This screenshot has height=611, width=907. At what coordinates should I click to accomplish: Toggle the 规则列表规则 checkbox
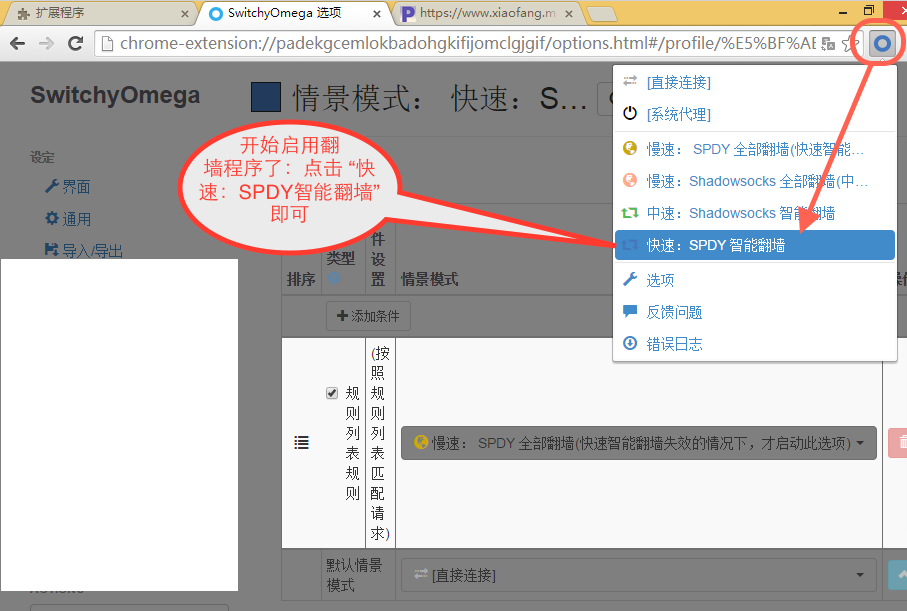pos(332,393)
